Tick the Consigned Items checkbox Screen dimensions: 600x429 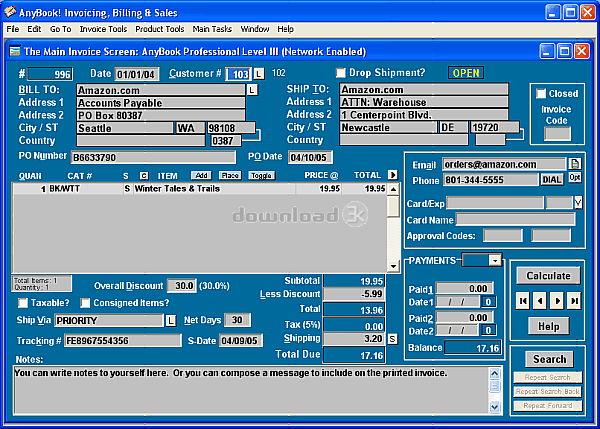tap(85, 303)
